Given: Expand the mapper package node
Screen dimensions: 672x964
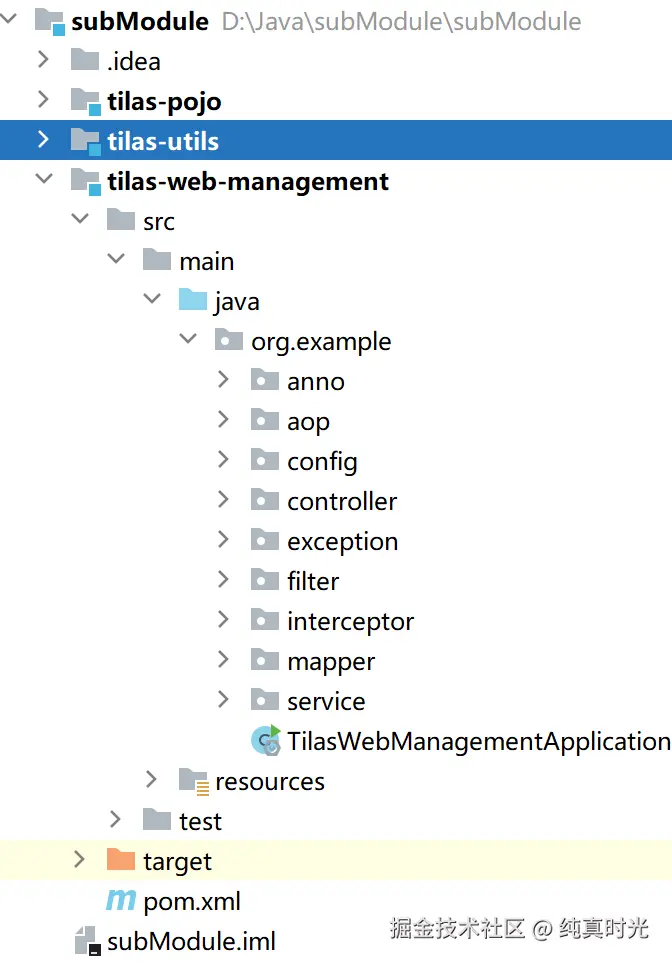Looking at the screenshot, I should click(223, 660).
